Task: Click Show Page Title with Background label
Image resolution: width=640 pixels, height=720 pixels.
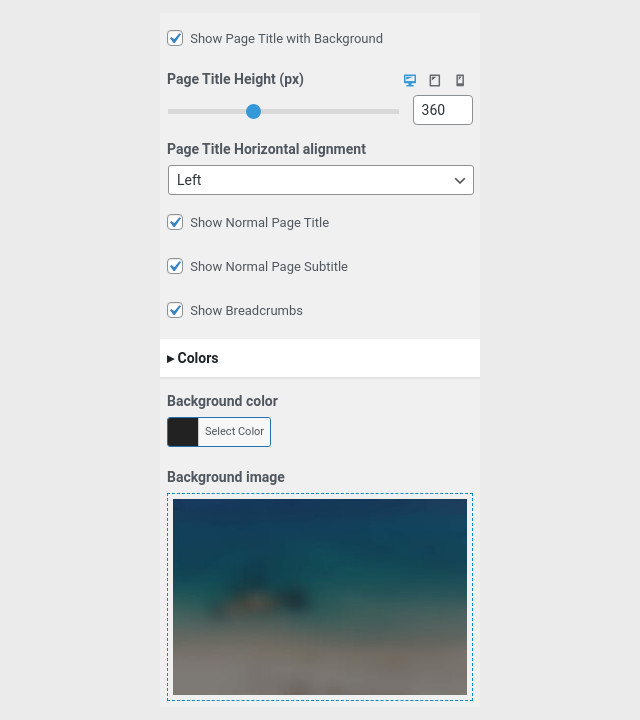Action: (x=286, y=39)
